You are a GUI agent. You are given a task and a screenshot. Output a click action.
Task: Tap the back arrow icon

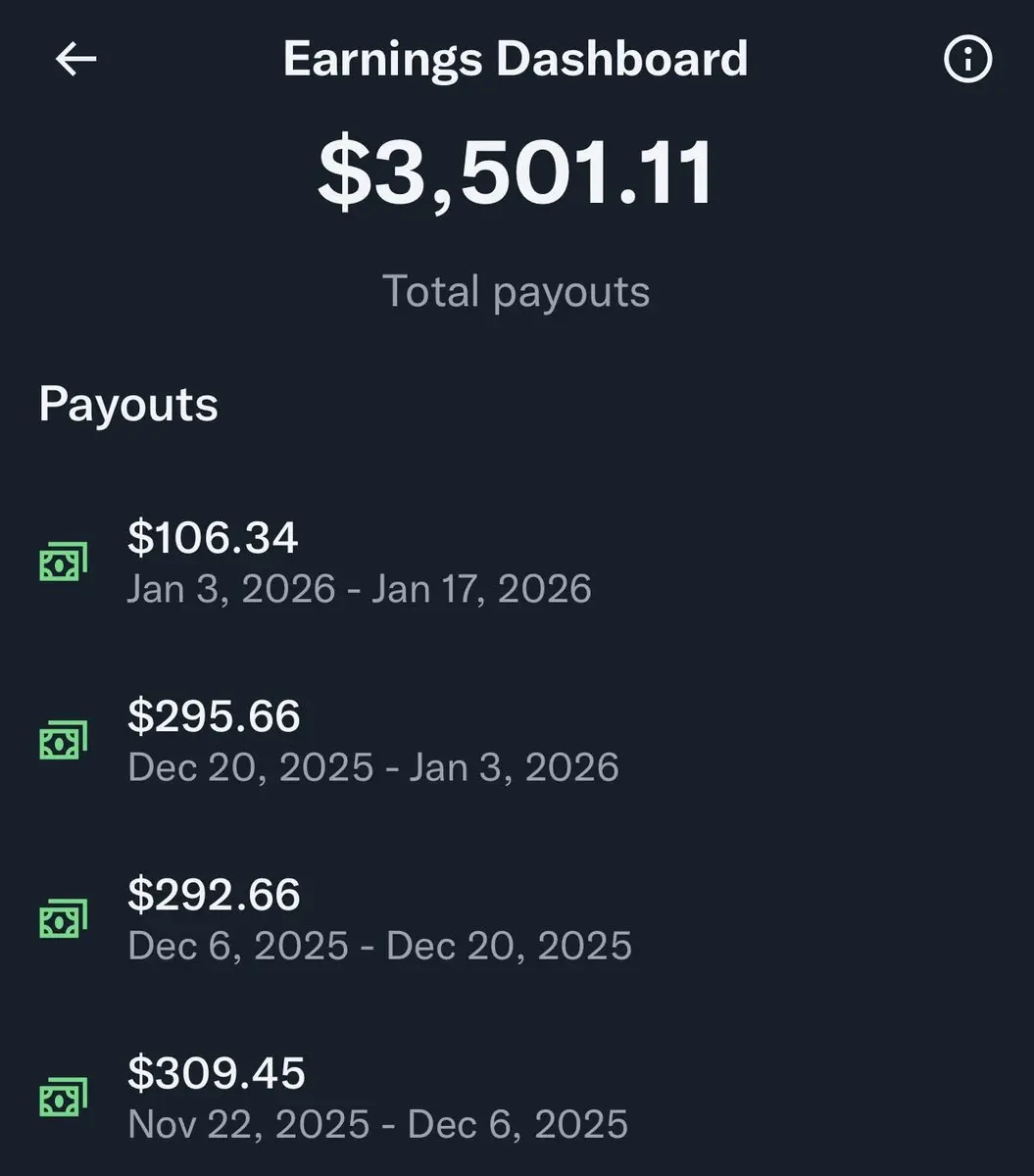pyautogui.click(x=75, y=60)
